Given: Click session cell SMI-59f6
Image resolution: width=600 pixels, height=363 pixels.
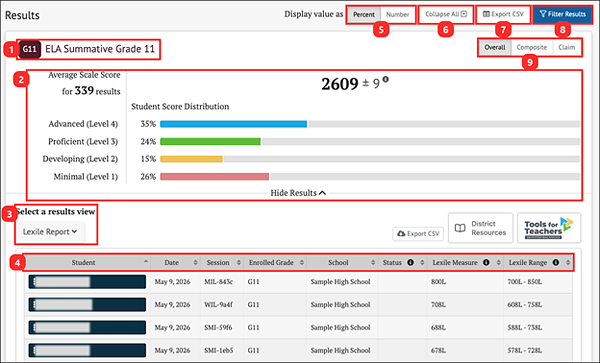Looking at the screenshot, I should tap(218, 327).
